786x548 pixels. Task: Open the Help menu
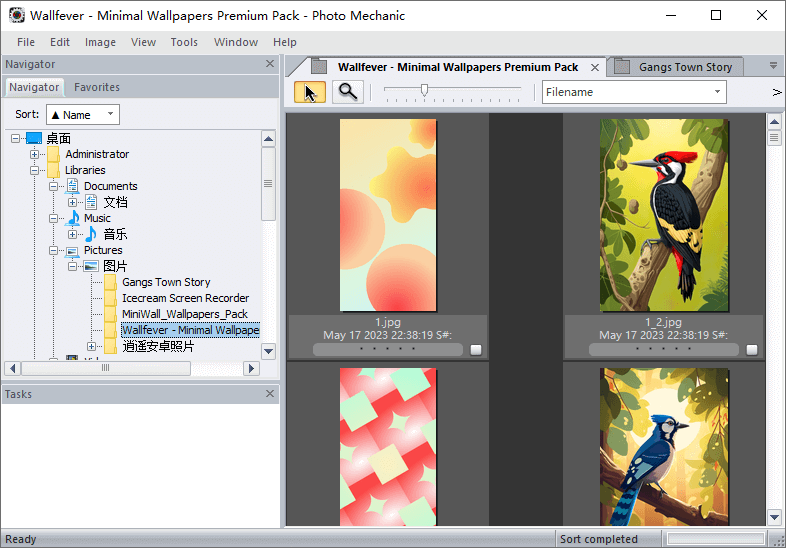[x=285, y=42]
